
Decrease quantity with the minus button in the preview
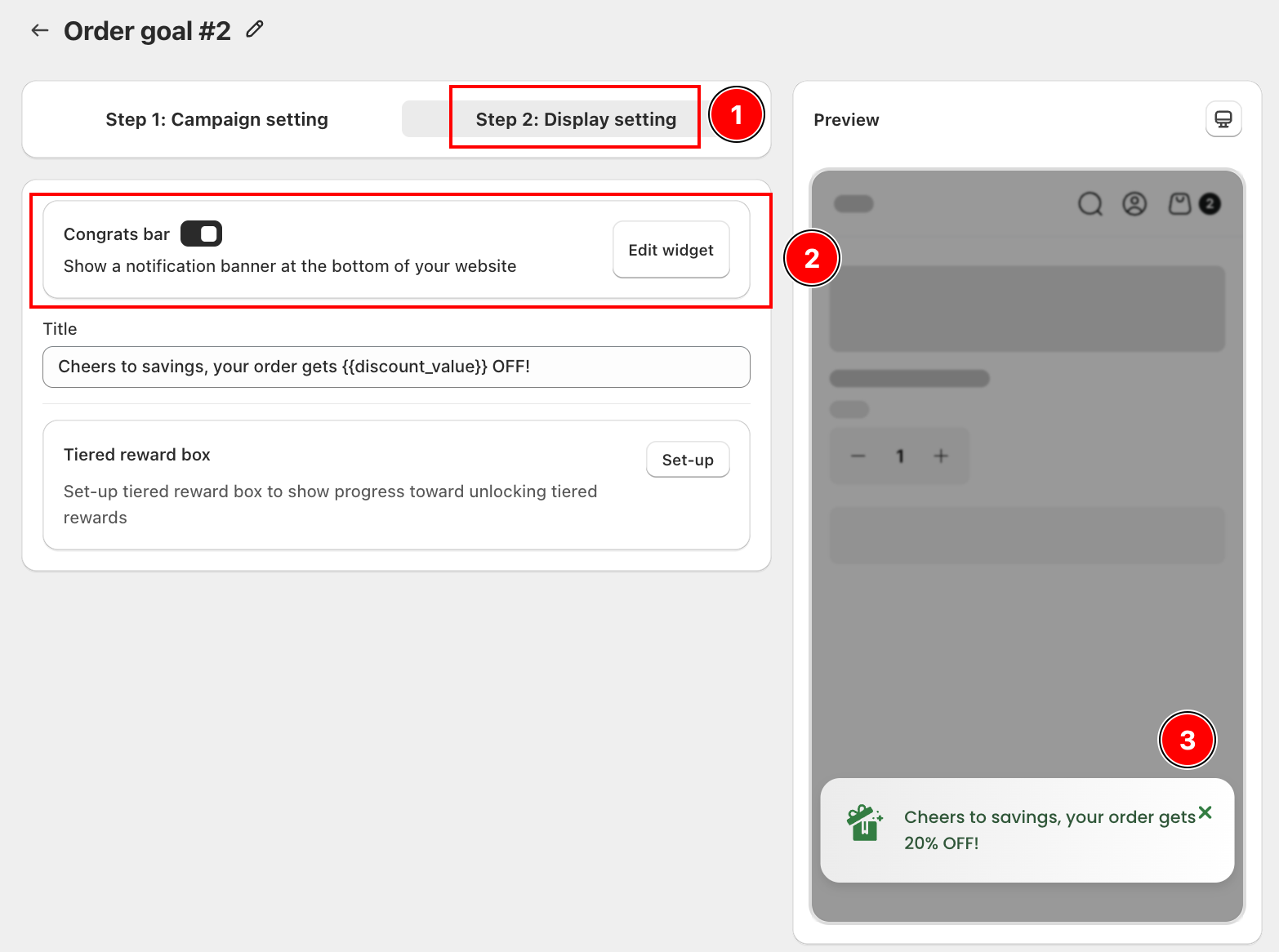(858, 456)
